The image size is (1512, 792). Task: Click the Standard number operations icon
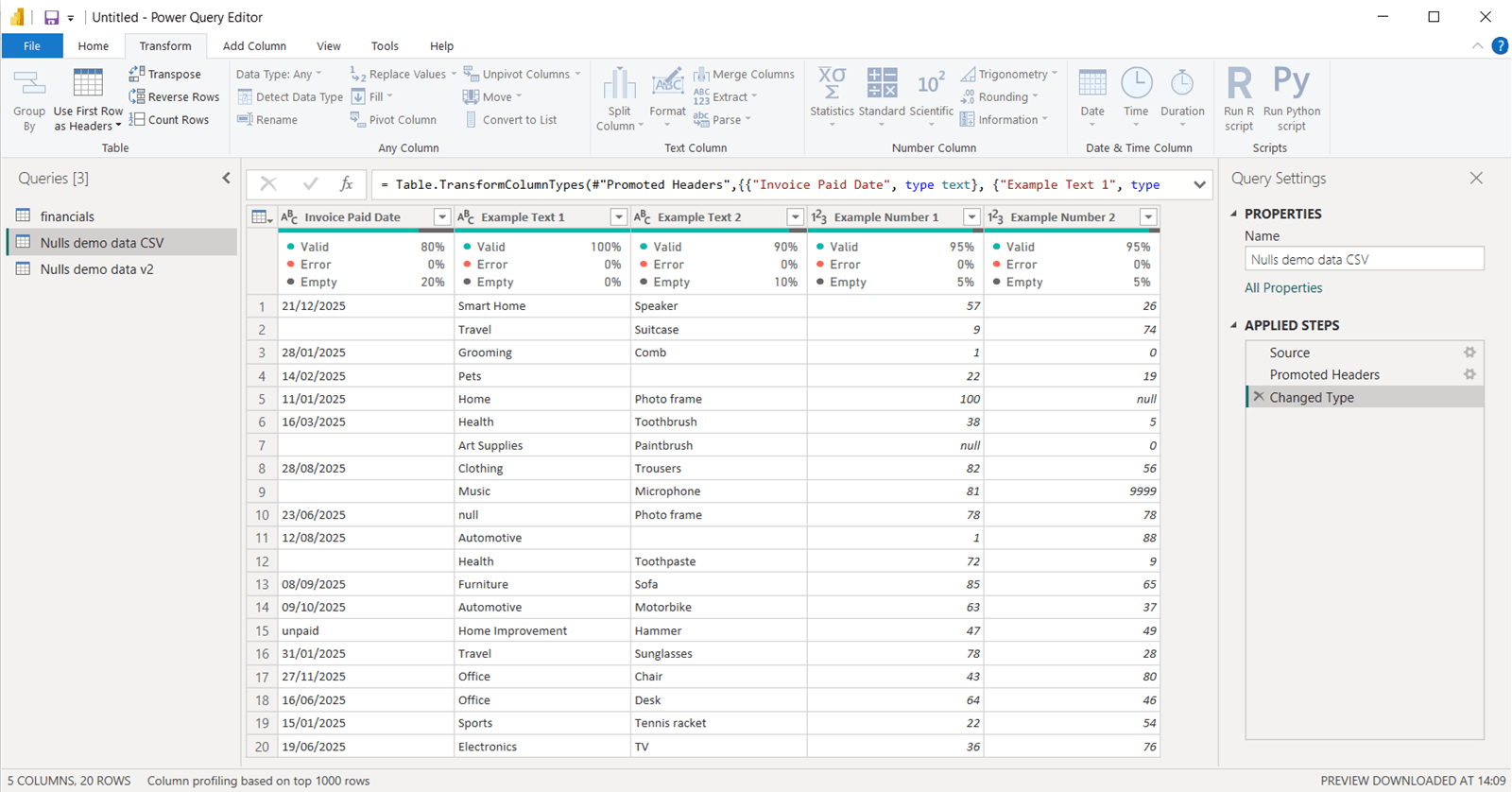pos(882,83)
